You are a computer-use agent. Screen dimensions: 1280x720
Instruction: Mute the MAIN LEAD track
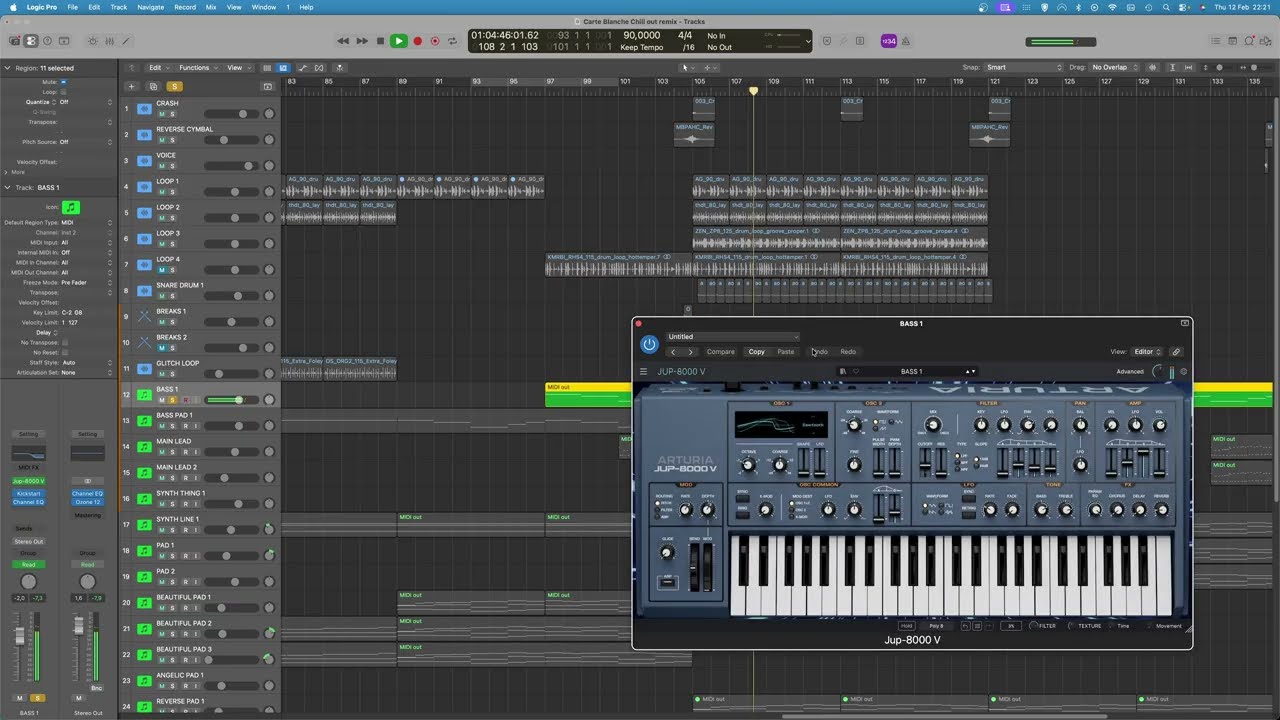point(161,452)
